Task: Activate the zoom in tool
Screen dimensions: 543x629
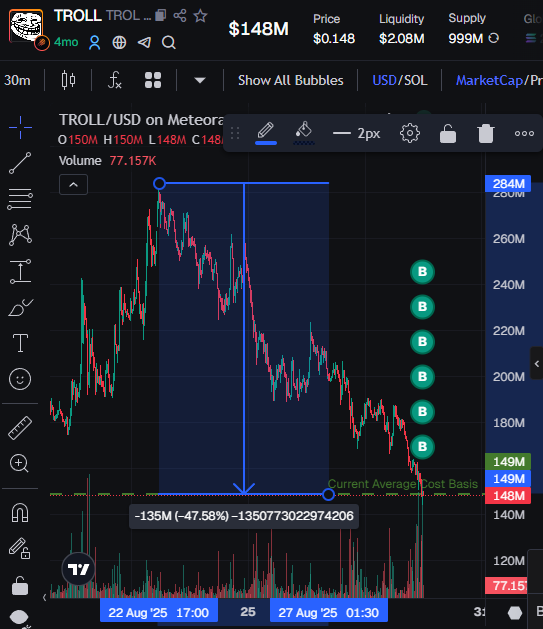Action: point(19,463)
